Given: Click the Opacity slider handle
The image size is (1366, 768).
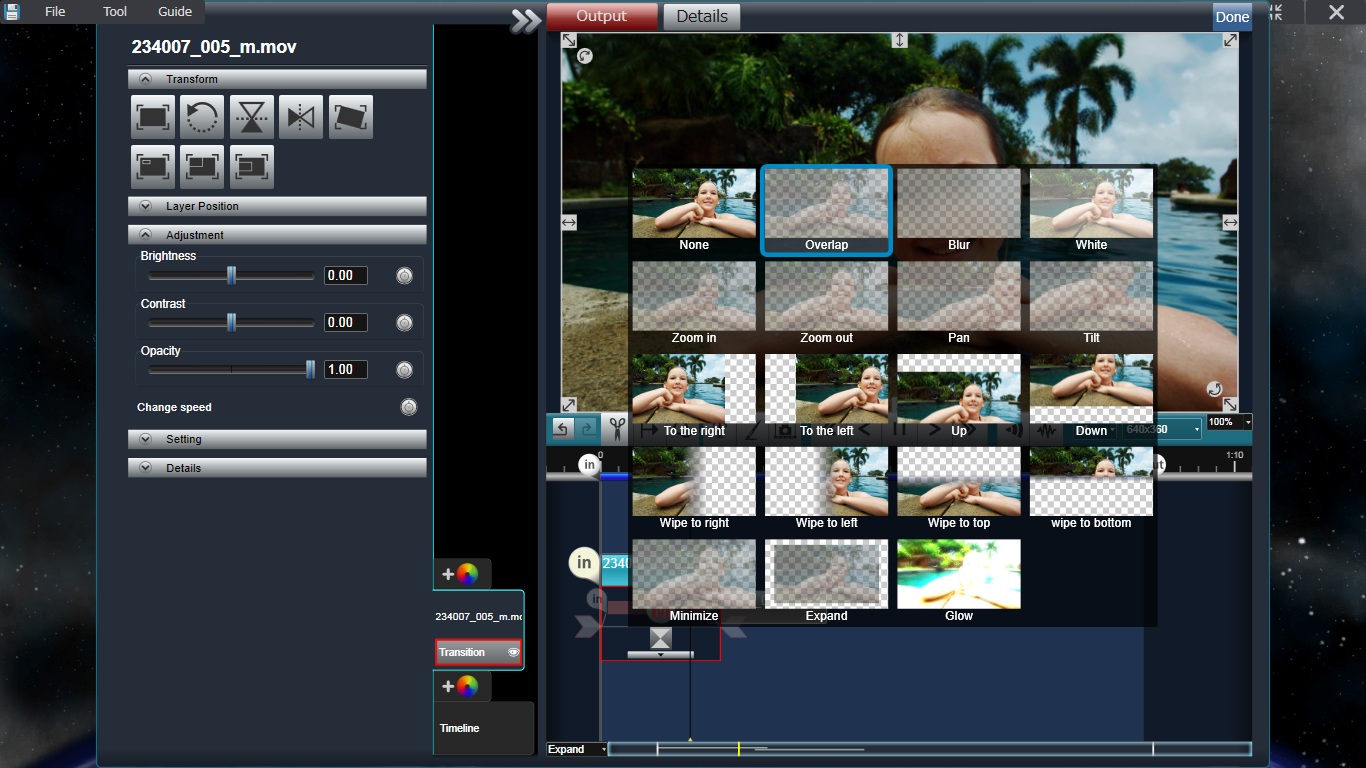Looking at the screenshot, I should click(310, 370).
